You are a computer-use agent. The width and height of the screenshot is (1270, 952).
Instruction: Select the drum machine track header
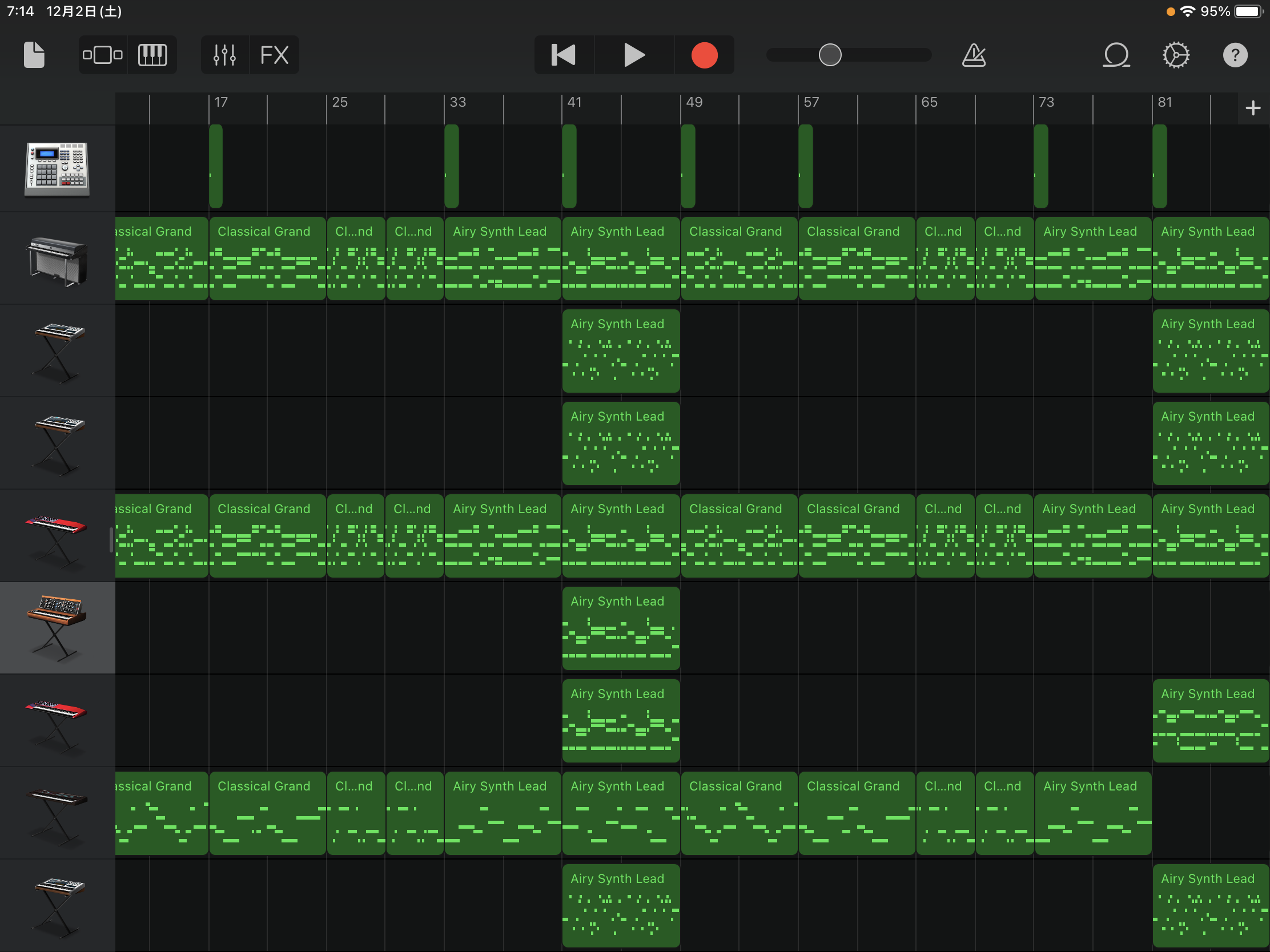point(58,169)
